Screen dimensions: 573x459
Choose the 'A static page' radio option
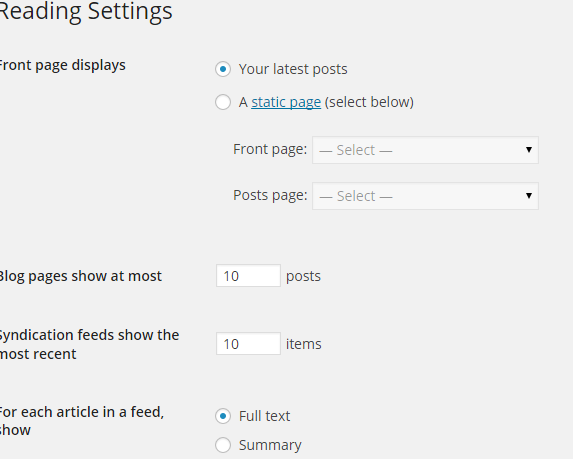(x=223, y=102)
